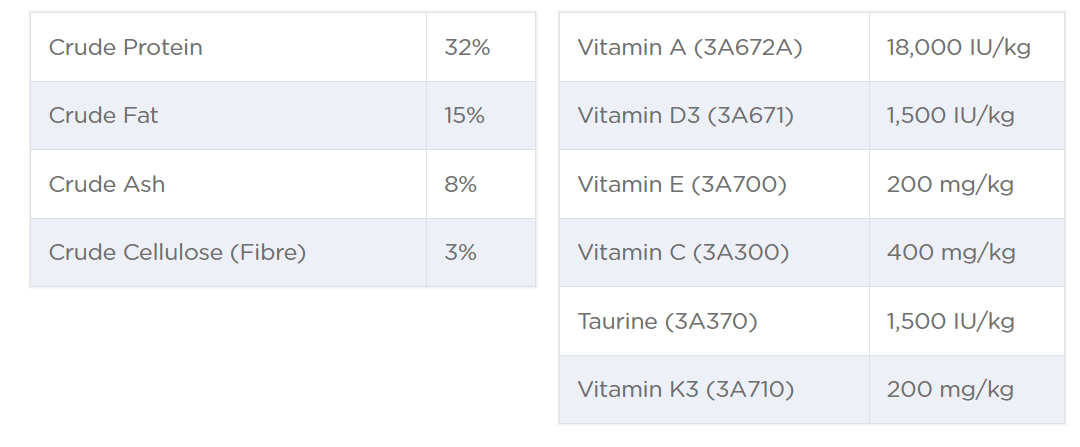Select the Vitamin E 200 mg/kg value
The width and height of the screenshot is (1080, 447).
(x=950, y=184)
